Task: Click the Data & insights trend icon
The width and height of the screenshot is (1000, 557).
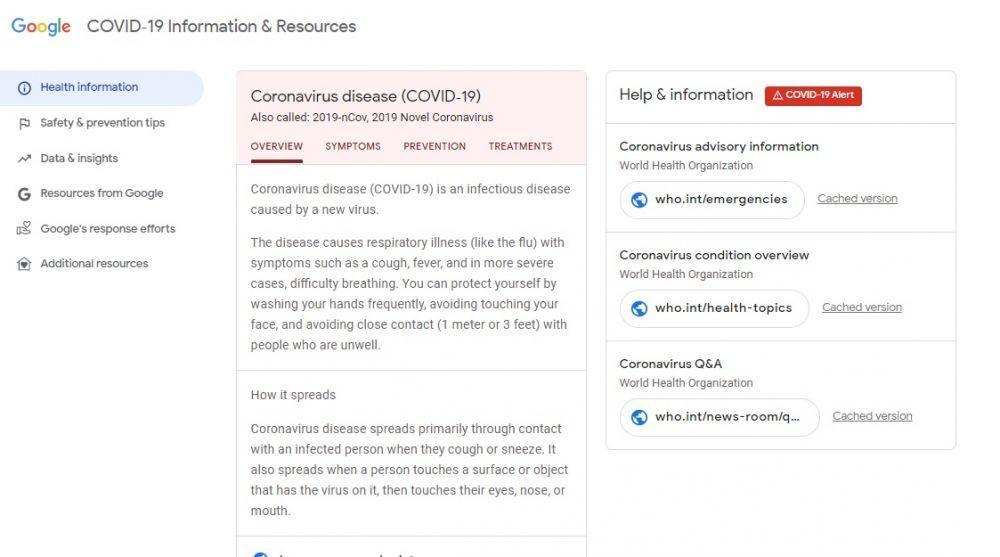Action: [24, 158]
